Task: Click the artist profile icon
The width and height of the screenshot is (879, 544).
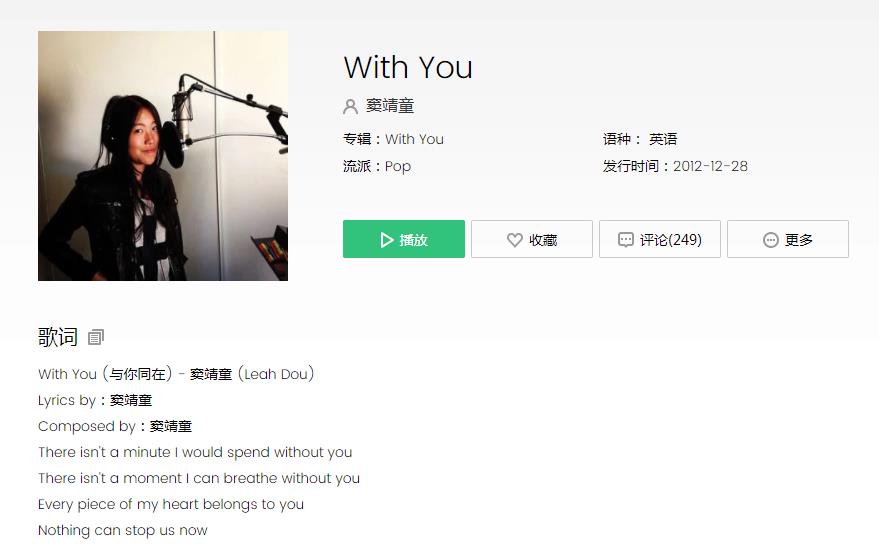Action: pos(350,107)
